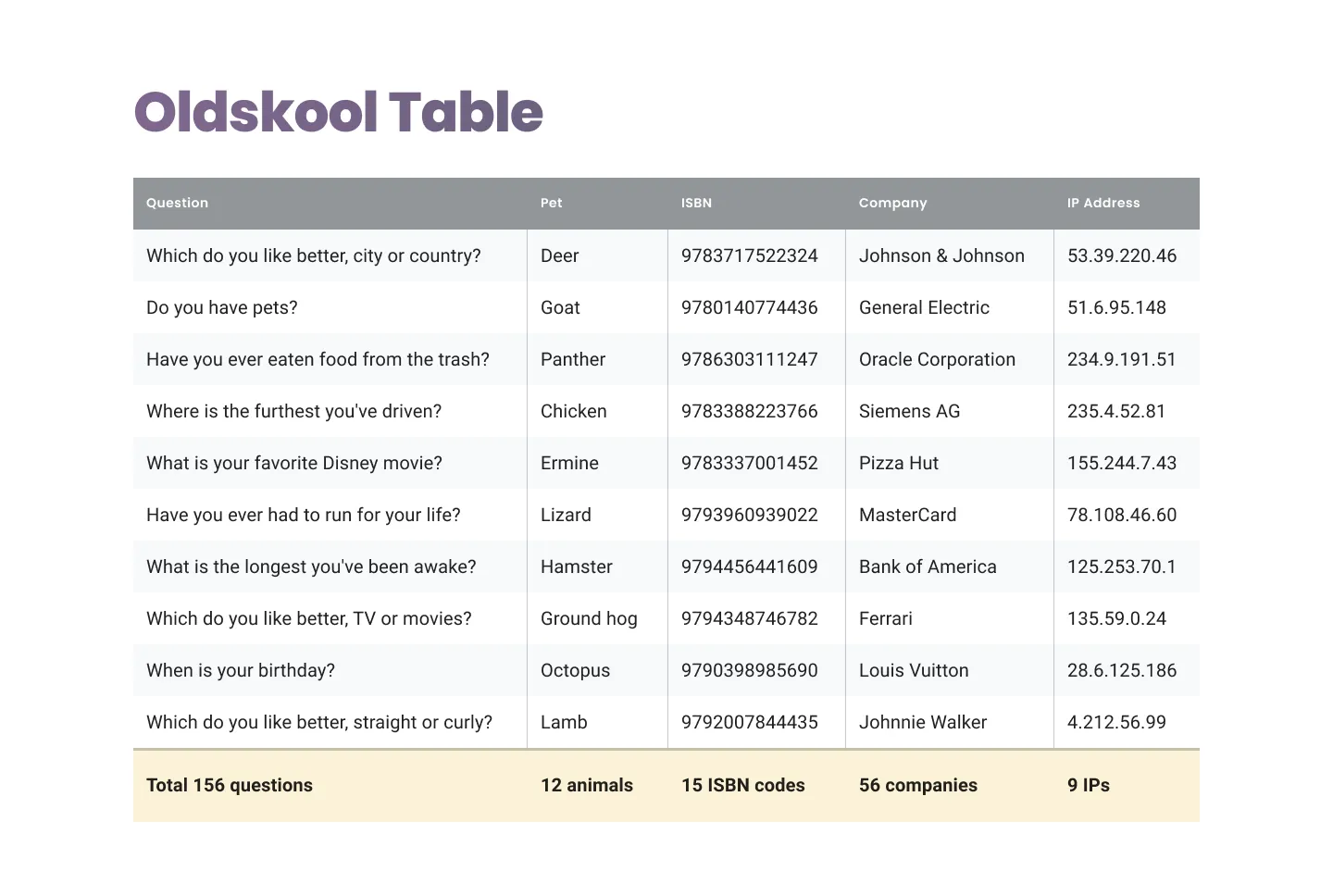Click 'When is your birthday?' question

241,670
